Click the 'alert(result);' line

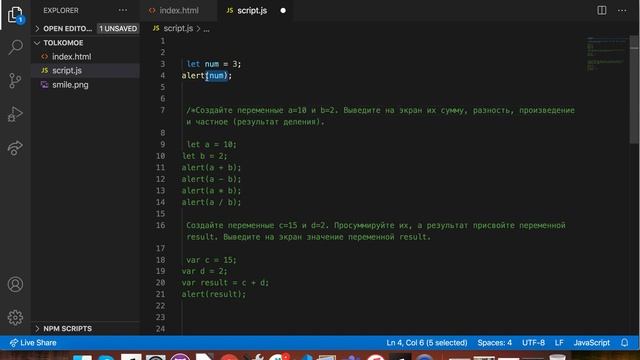214,294
